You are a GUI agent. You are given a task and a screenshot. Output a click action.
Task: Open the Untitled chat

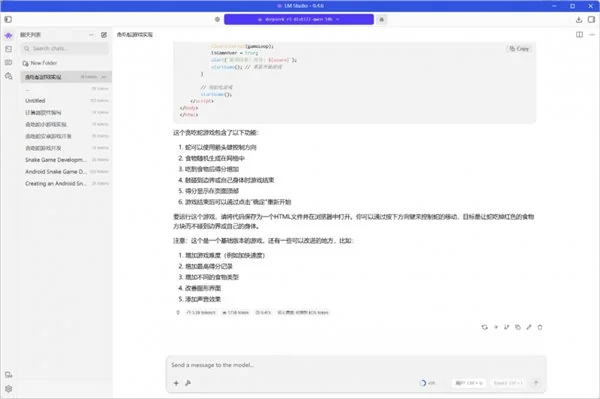(66, 101)
